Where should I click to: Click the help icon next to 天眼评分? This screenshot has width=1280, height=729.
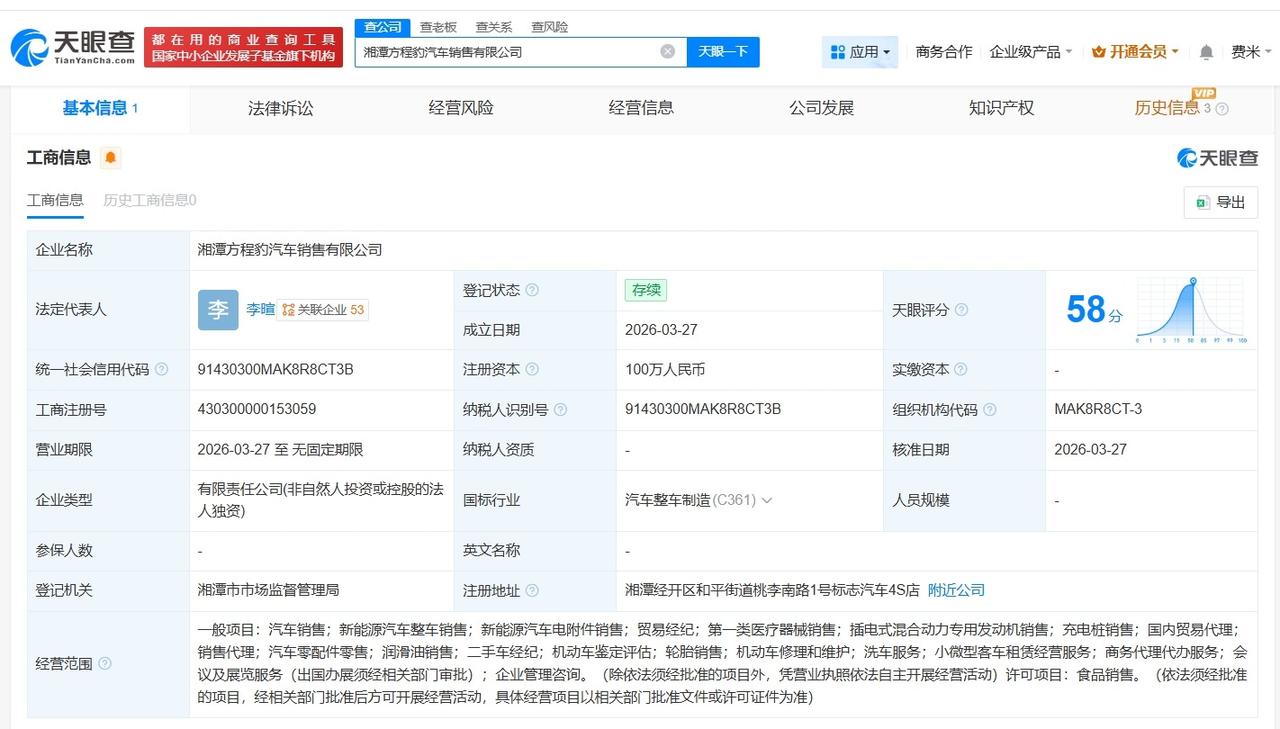click(961, 310)
